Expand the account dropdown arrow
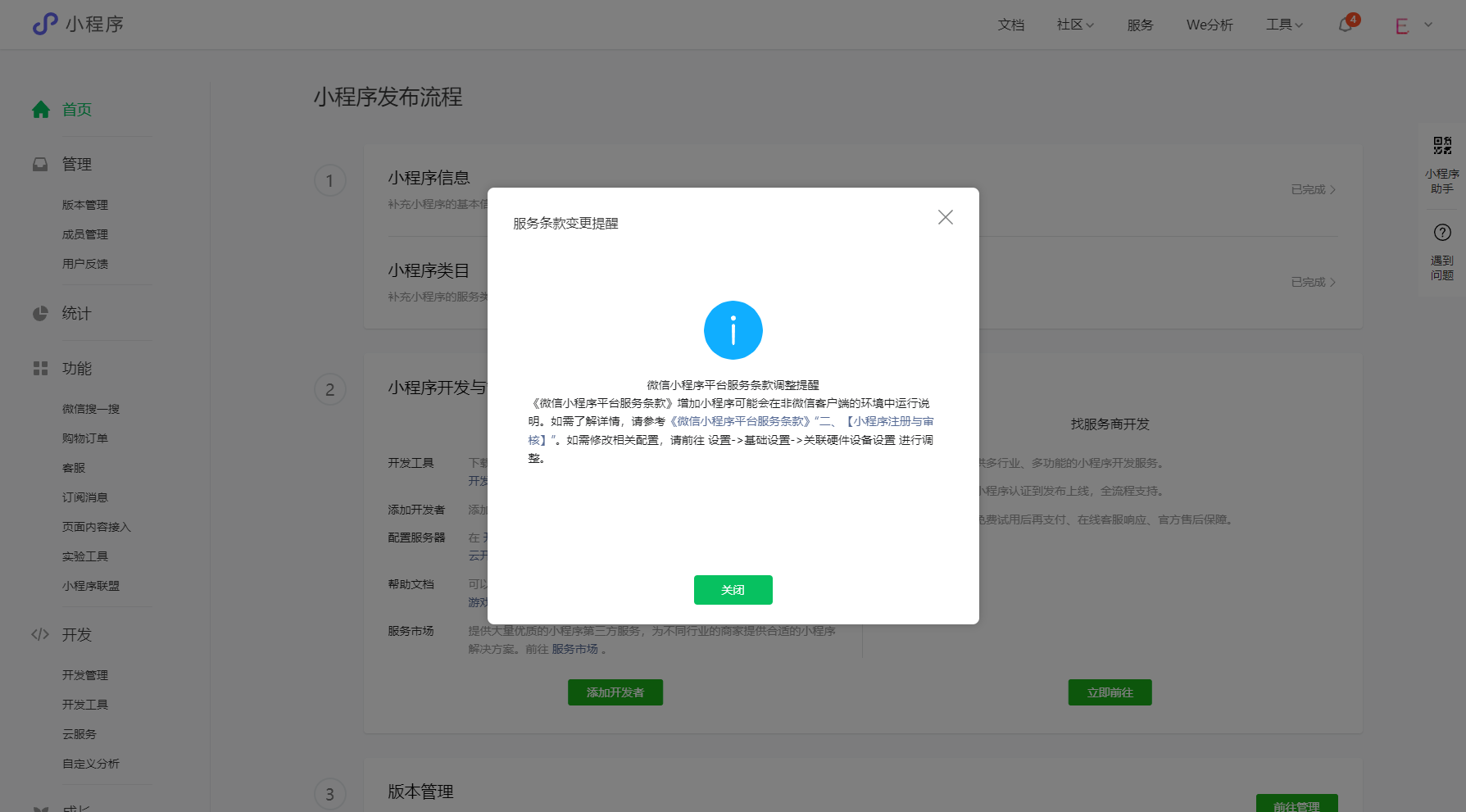Image resolution: width=1466 pixels, height=812 pixels. [x=1428, y=25]
